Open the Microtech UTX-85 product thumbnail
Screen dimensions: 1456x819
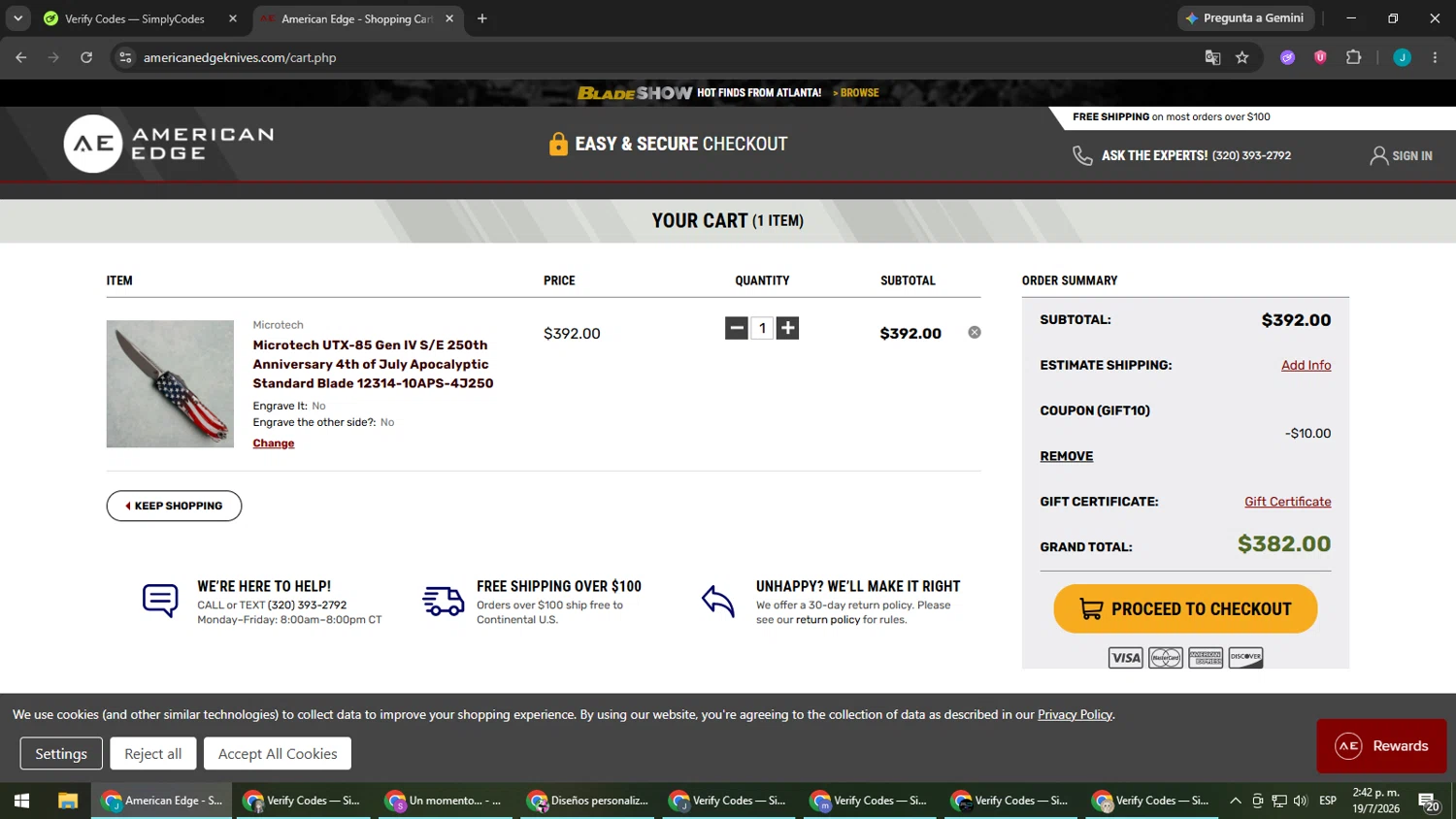point(170,383)
